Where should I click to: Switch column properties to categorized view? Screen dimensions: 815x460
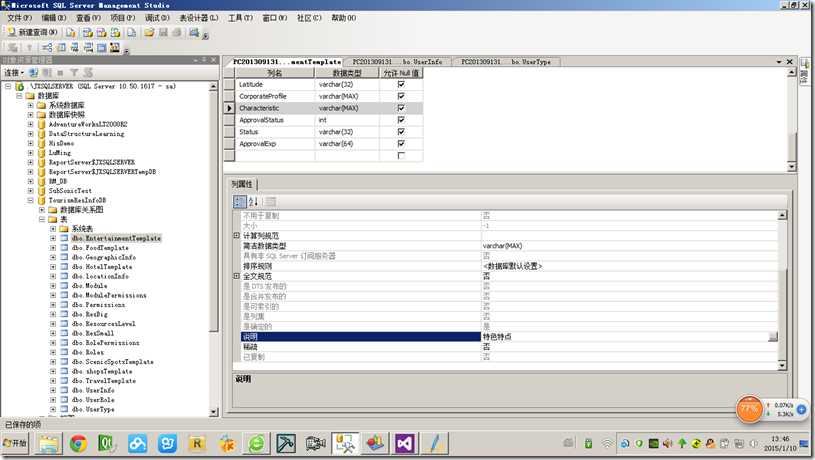[x=240, y=202]
